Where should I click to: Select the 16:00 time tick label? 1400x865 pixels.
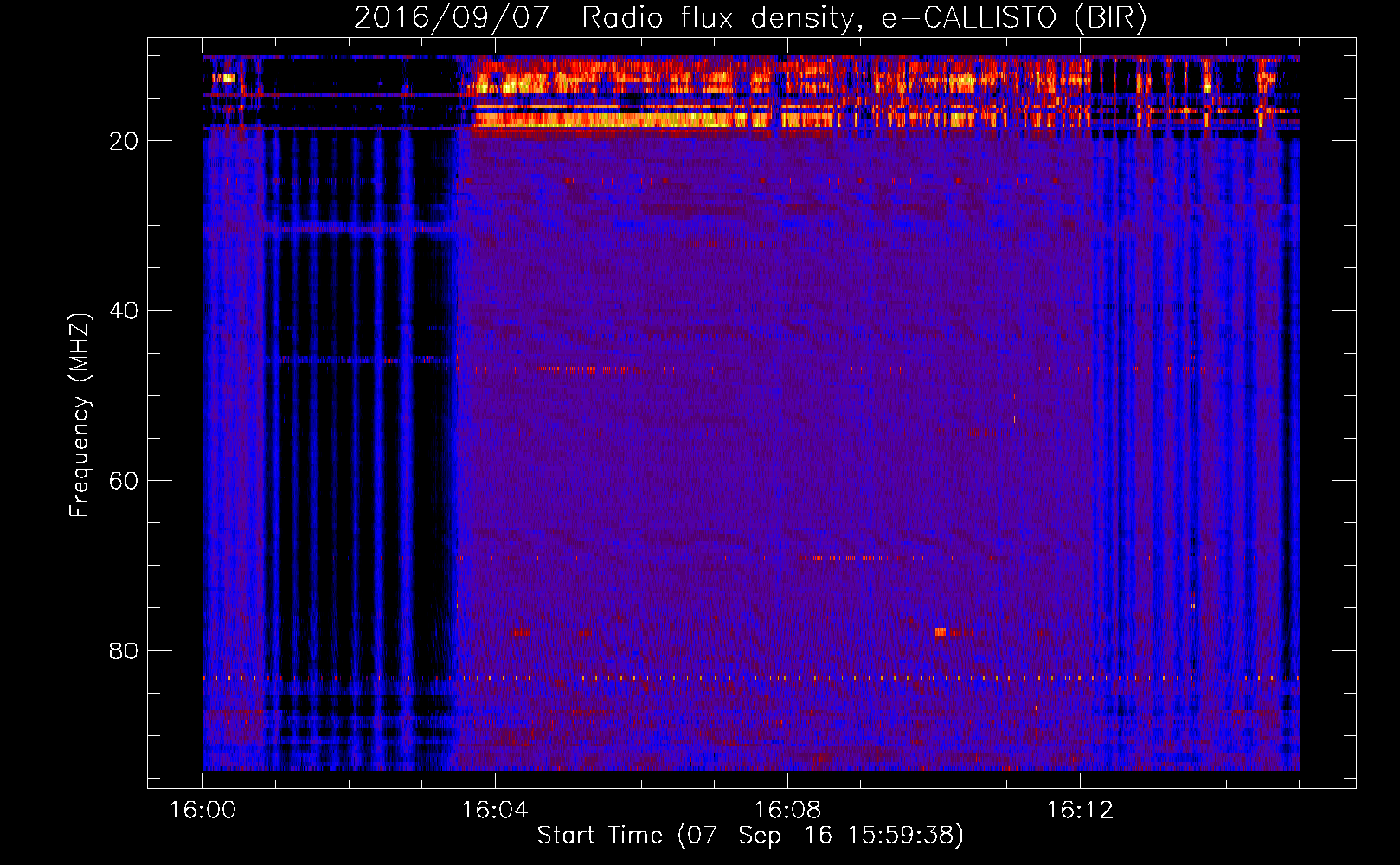click(202, 811)
